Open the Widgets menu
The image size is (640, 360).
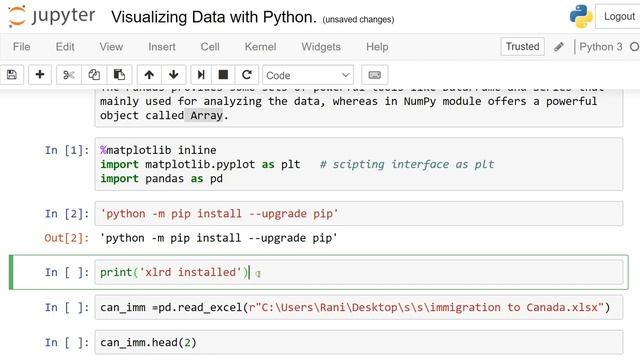(321, 47)
